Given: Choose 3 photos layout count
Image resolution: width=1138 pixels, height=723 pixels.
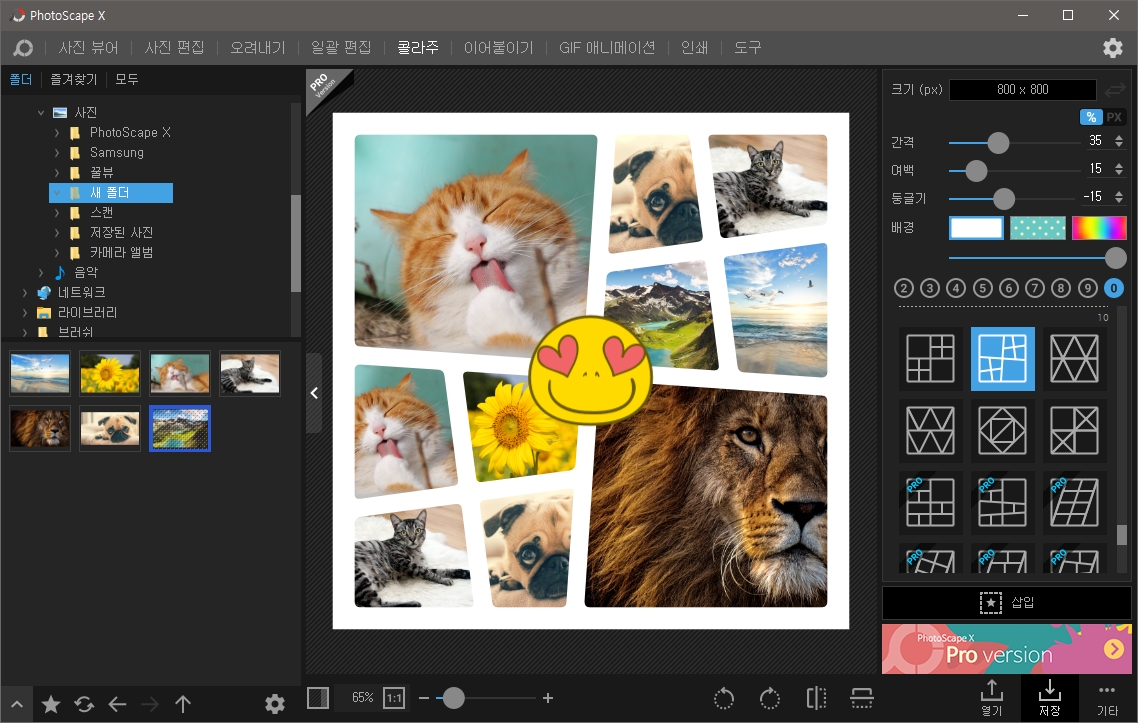Looking at the screenshot, I should (930, 288).
